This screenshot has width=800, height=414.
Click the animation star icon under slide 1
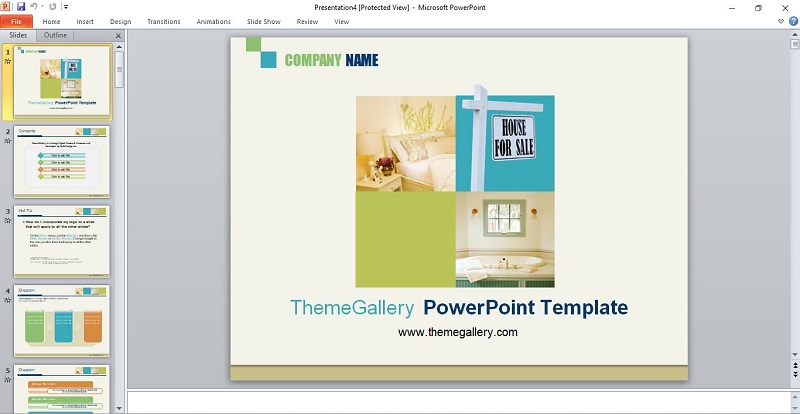tap(8, 61)
